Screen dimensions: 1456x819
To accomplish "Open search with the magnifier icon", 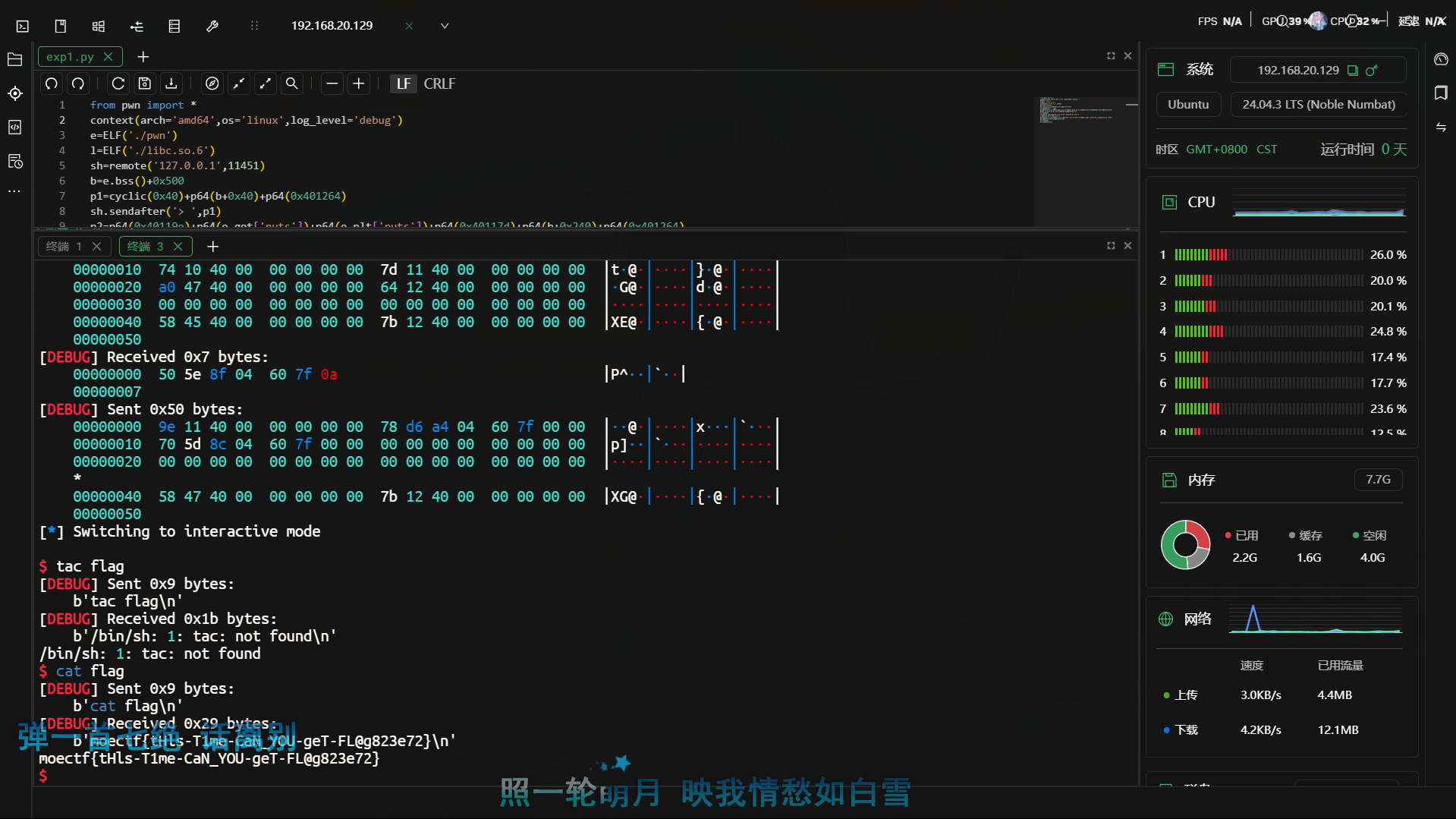I will click(x=292, y=83).
